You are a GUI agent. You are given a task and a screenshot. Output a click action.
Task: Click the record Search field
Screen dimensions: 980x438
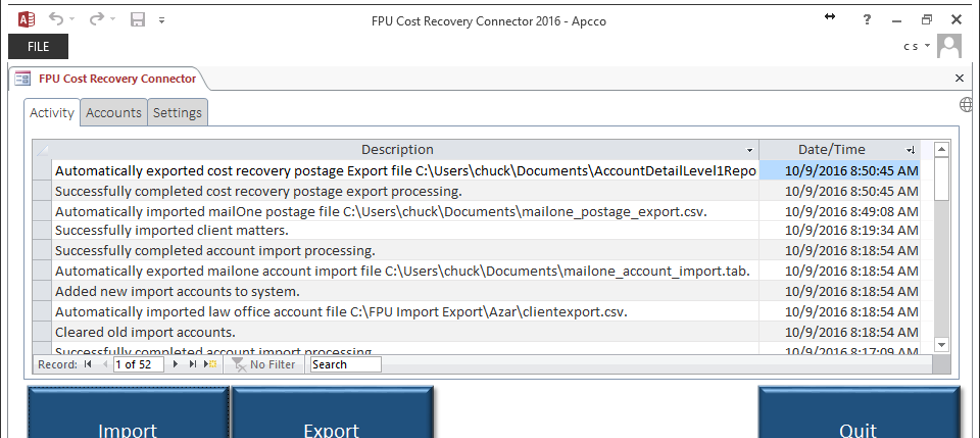click(x=345, y=364)
